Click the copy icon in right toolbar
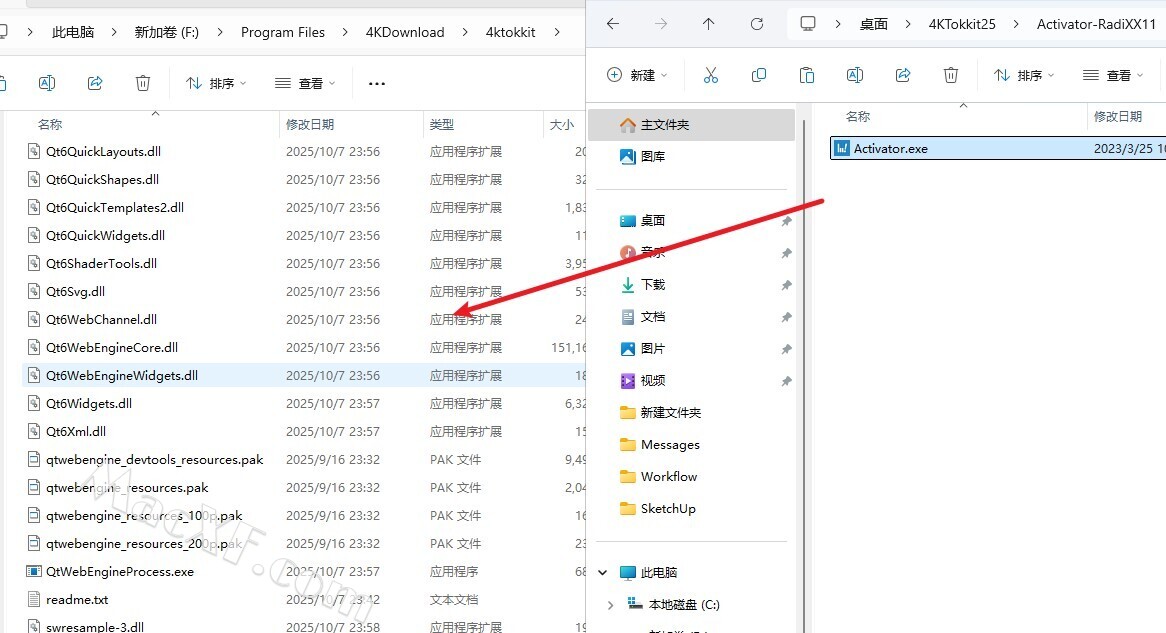This screenshot has width=1166, height=633. pos(759,75)
